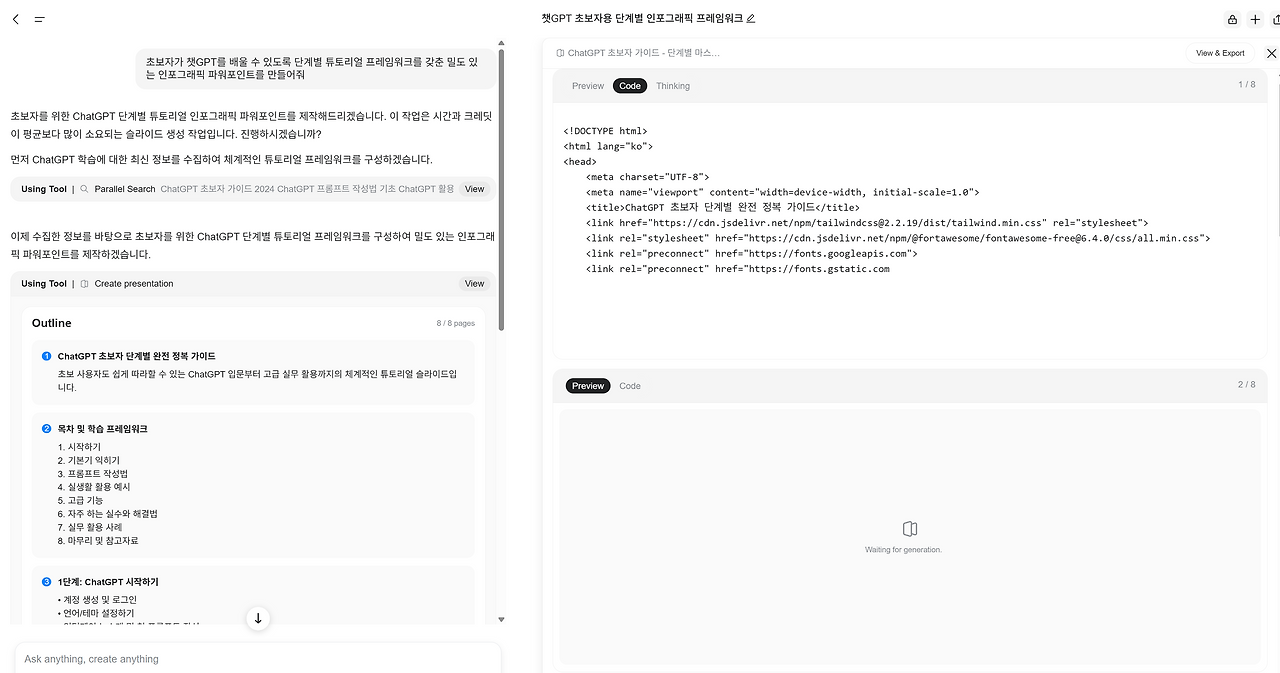Click the View & Export button
Screen dimensions: 1280x673
tap(1219, 53)
